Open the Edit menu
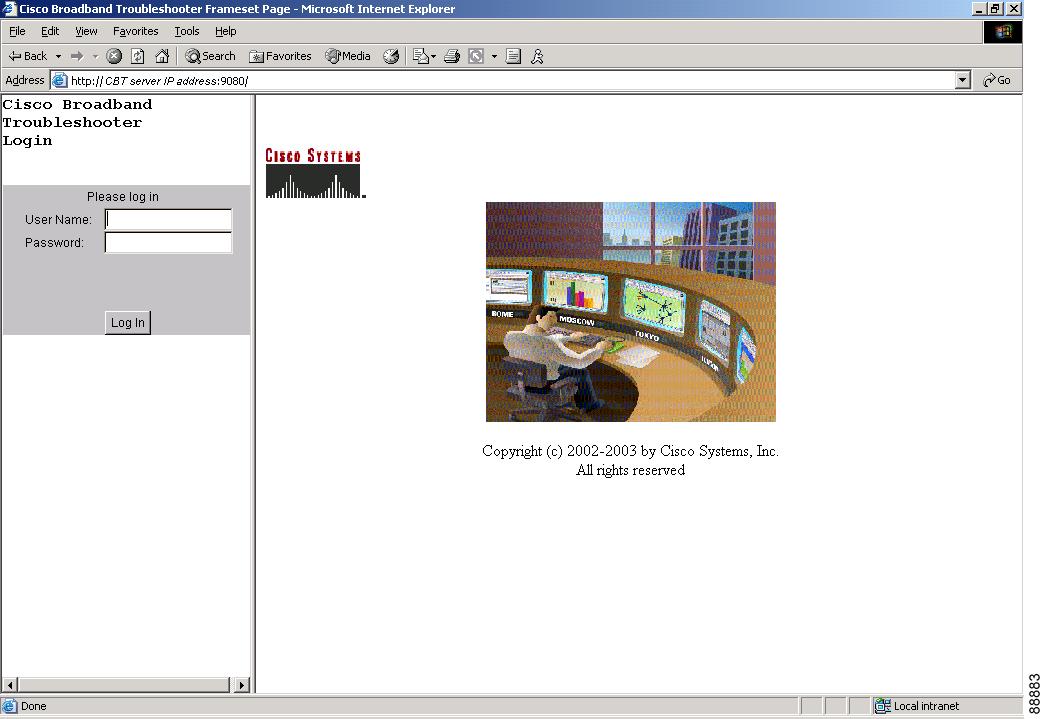Viewport: 1042px width, 719px height. [x=50, y=31]
